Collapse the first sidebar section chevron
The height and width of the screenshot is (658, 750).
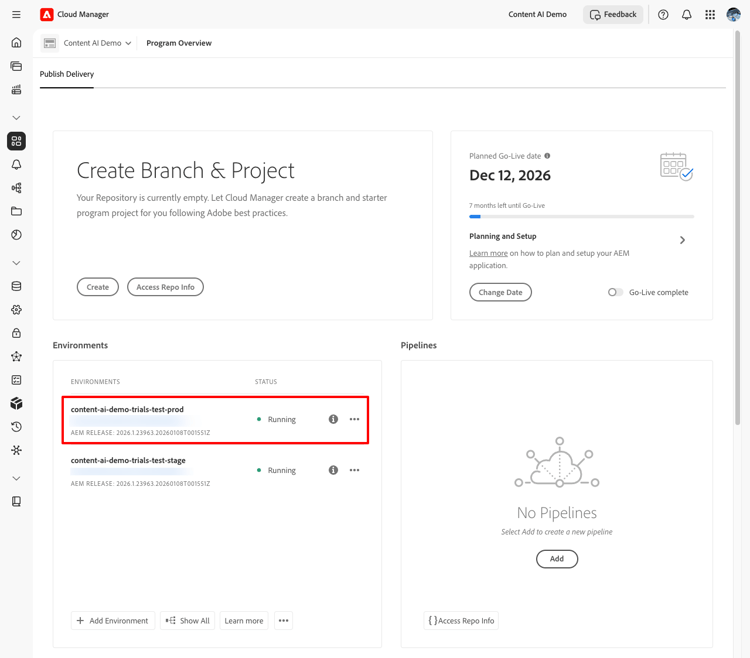pos(16,118)
